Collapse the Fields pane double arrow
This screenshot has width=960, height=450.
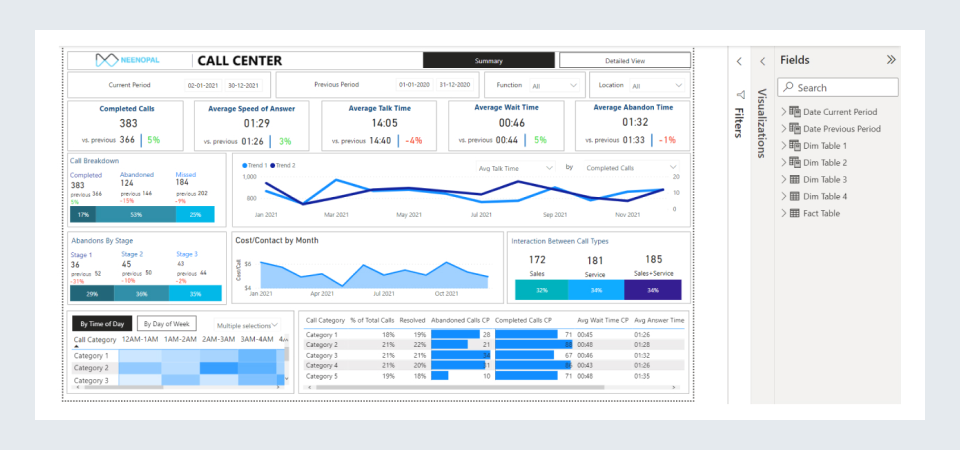click(891, 60)
